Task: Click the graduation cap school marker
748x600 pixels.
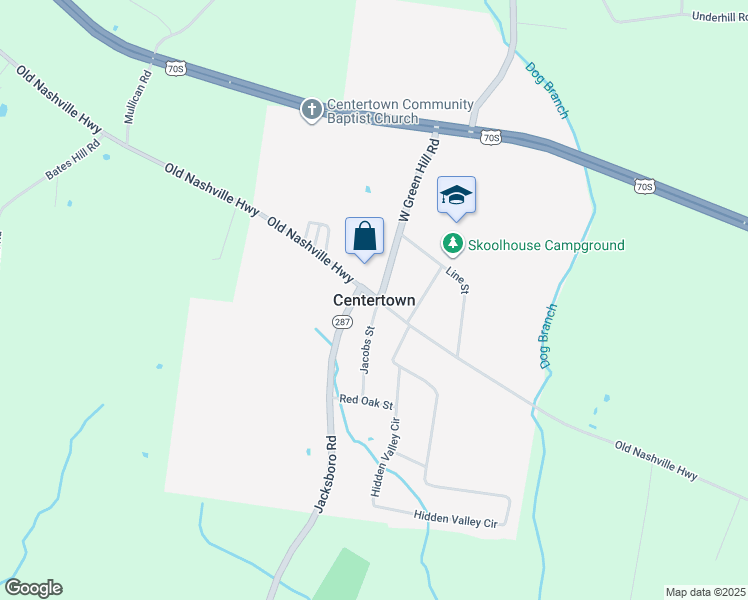Action: 457,198
